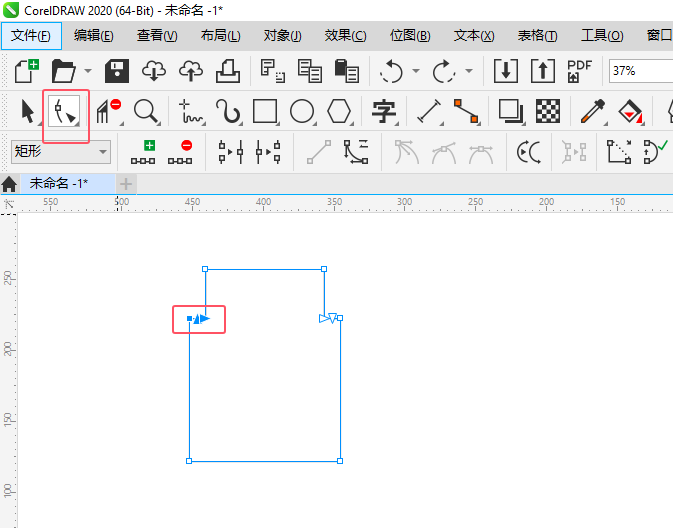Screen dimensions: 673x528
Task: Copy the selection
Action: 309,71
